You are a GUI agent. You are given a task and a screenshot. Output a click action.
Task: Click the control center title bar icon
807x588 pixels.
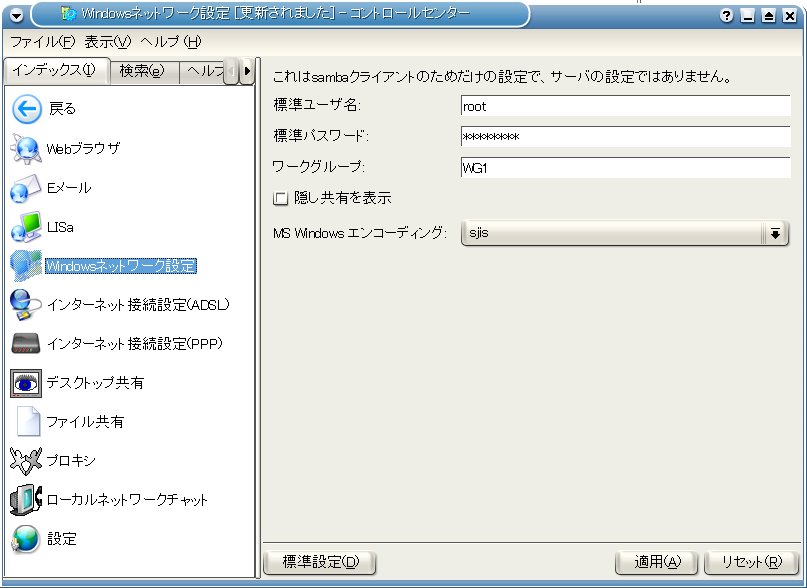[69, 14]
